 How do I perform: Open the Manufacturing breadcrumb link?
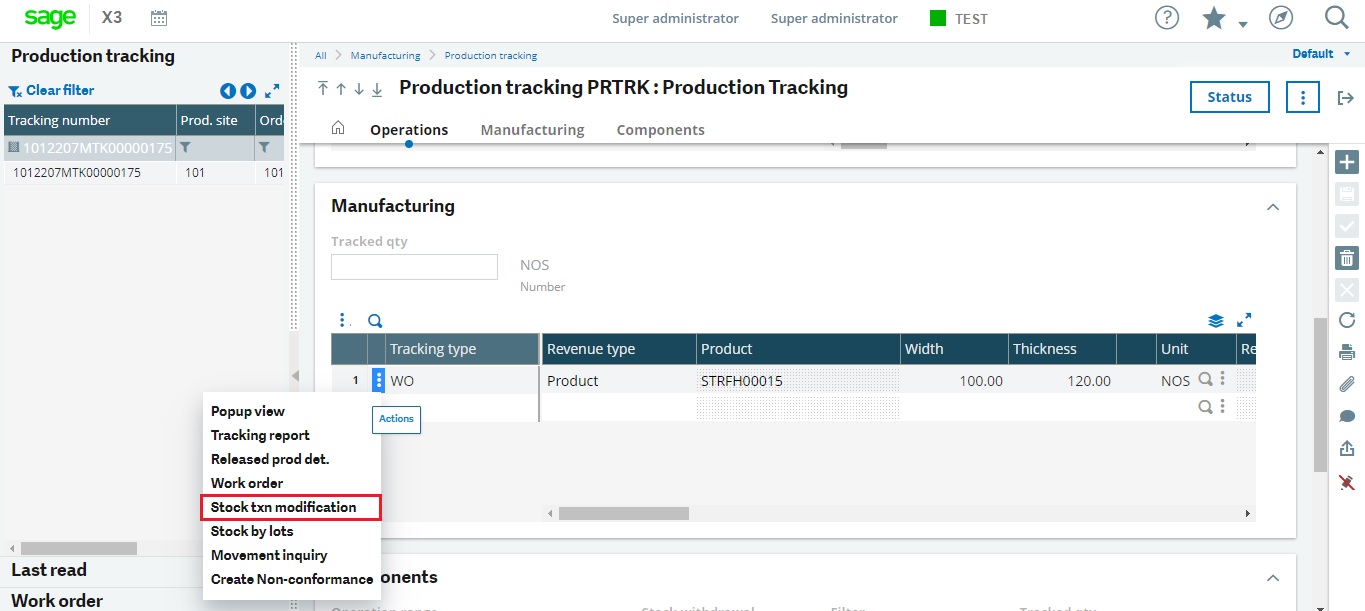coord(386,55)
